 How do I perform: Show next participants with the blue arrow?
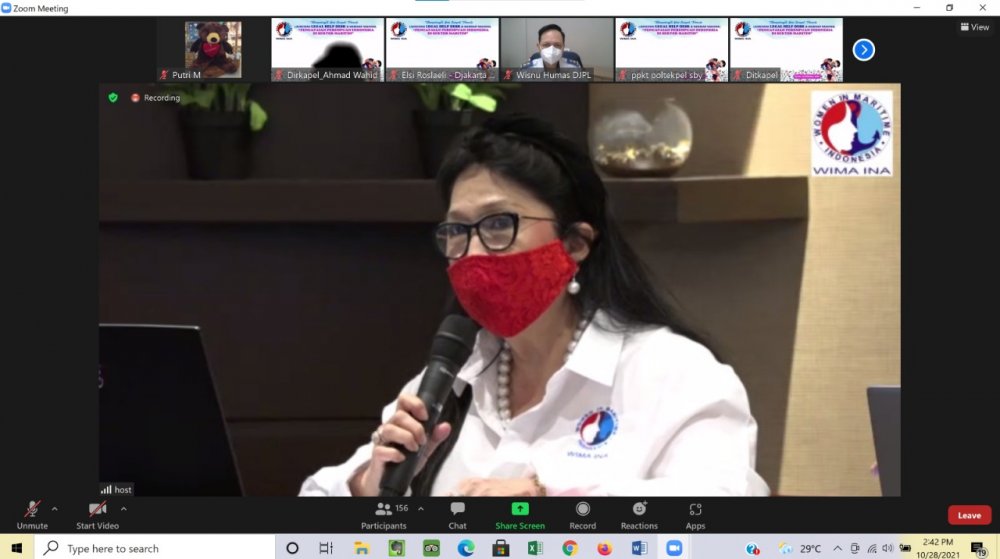(864, 50)
